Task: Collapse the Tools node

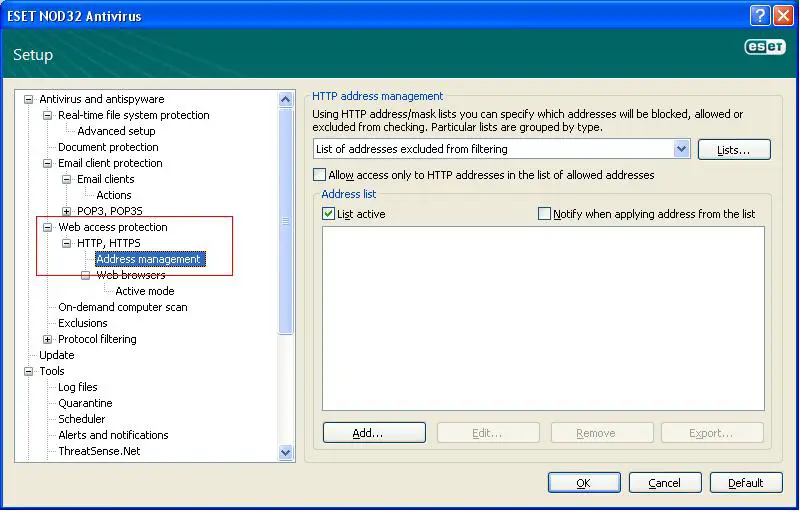Action: (29, 372)
